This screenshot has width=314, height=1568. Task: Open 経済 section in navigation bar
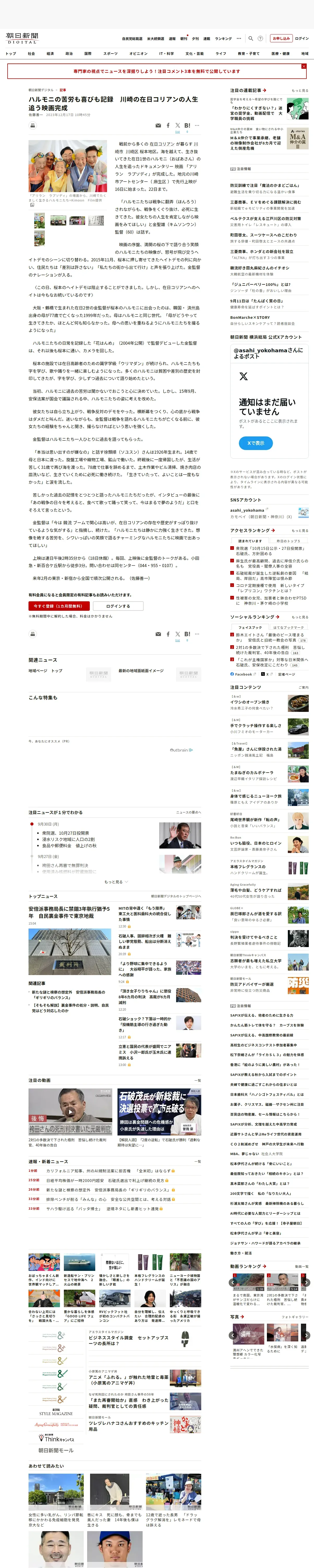pyautogui.click(x=50, y=54)
